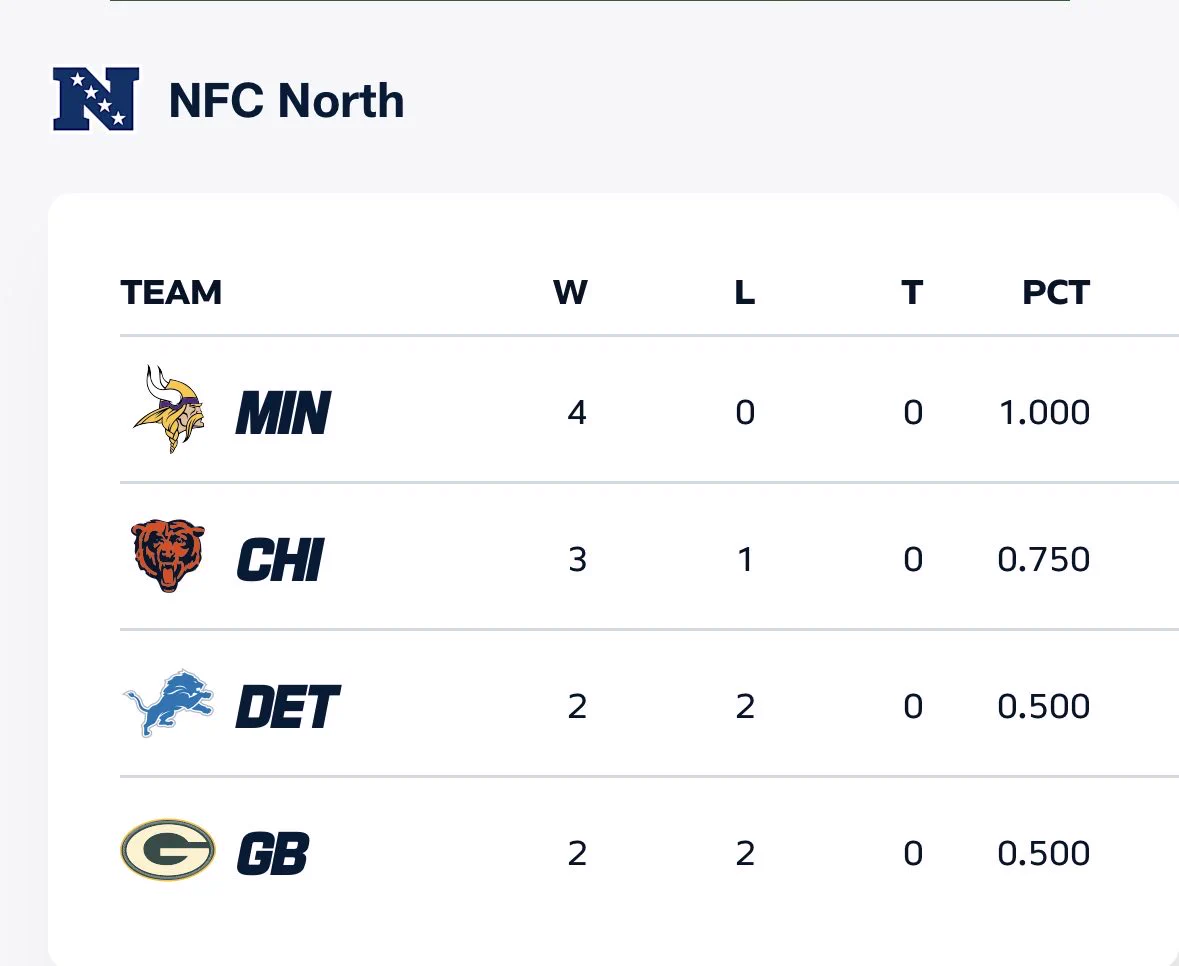Click Minnesota's 1.000 win percentage
The image size is (1179, 966).
click(x=1044, y=412)
